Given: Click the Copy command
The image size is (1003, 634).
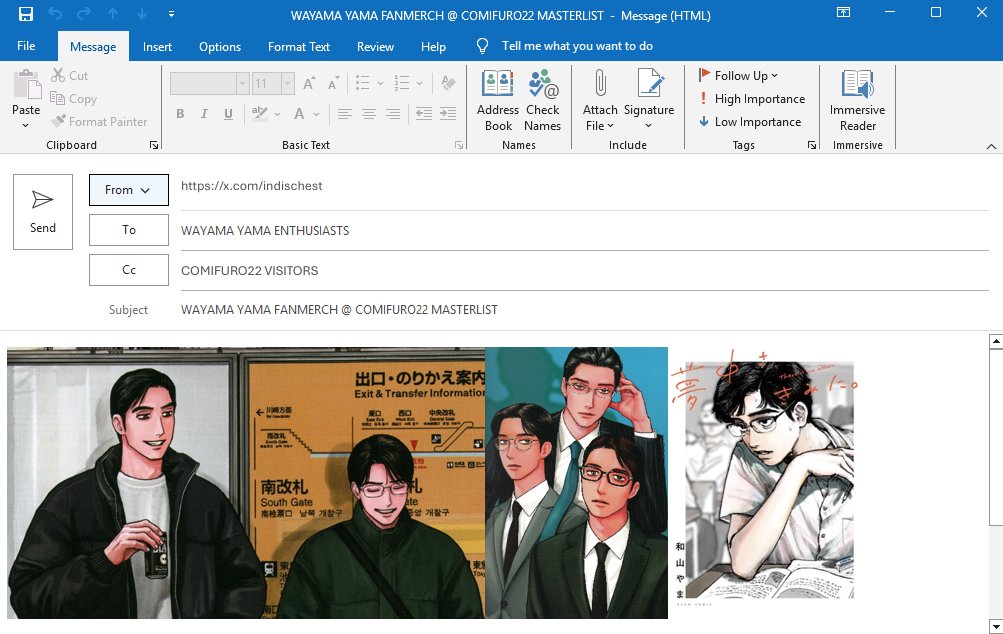Looking at the screenshot, I should click(x=74, y=99).
